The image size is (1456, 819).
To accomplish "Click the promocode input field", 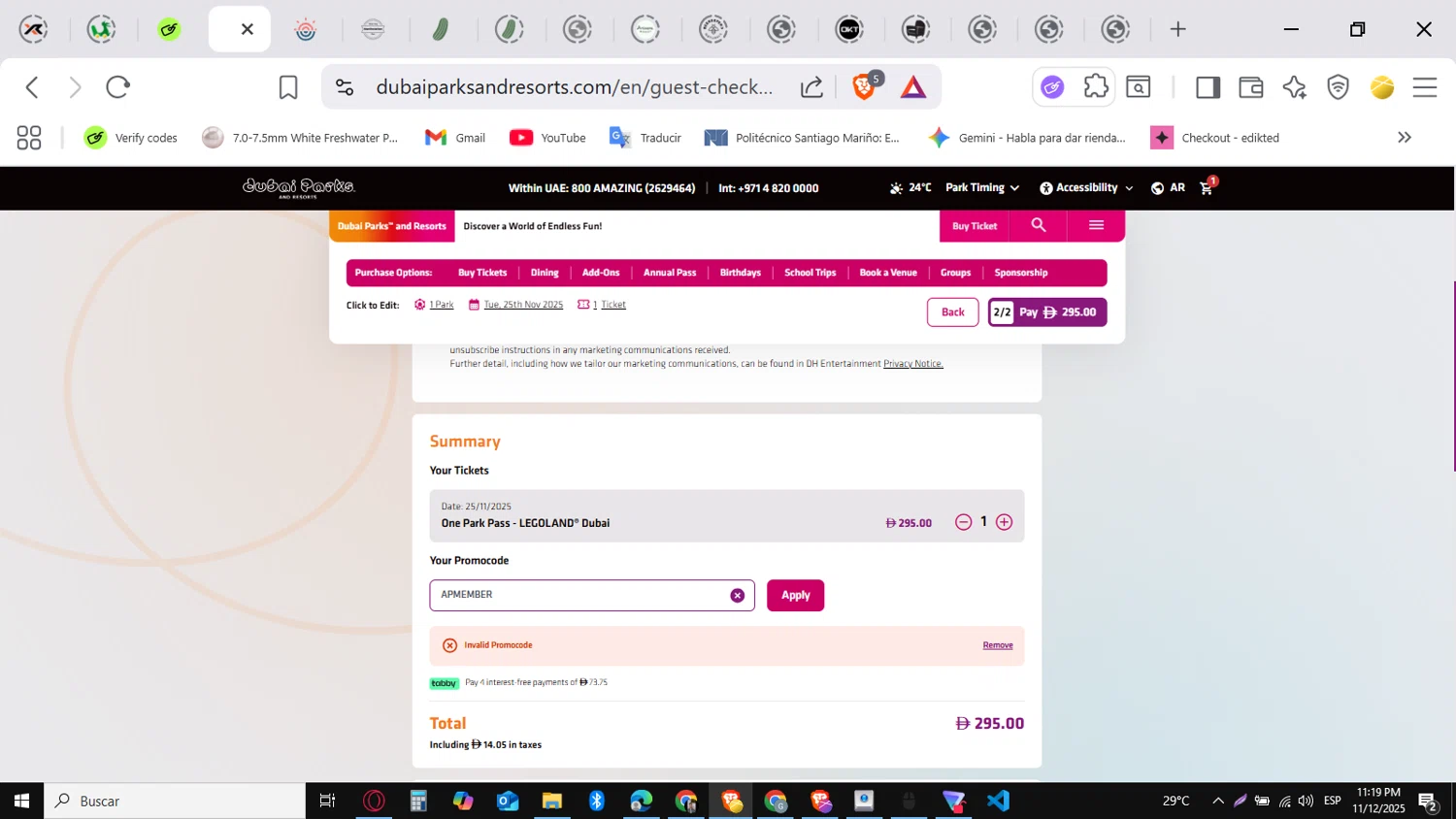I will 592,595.
